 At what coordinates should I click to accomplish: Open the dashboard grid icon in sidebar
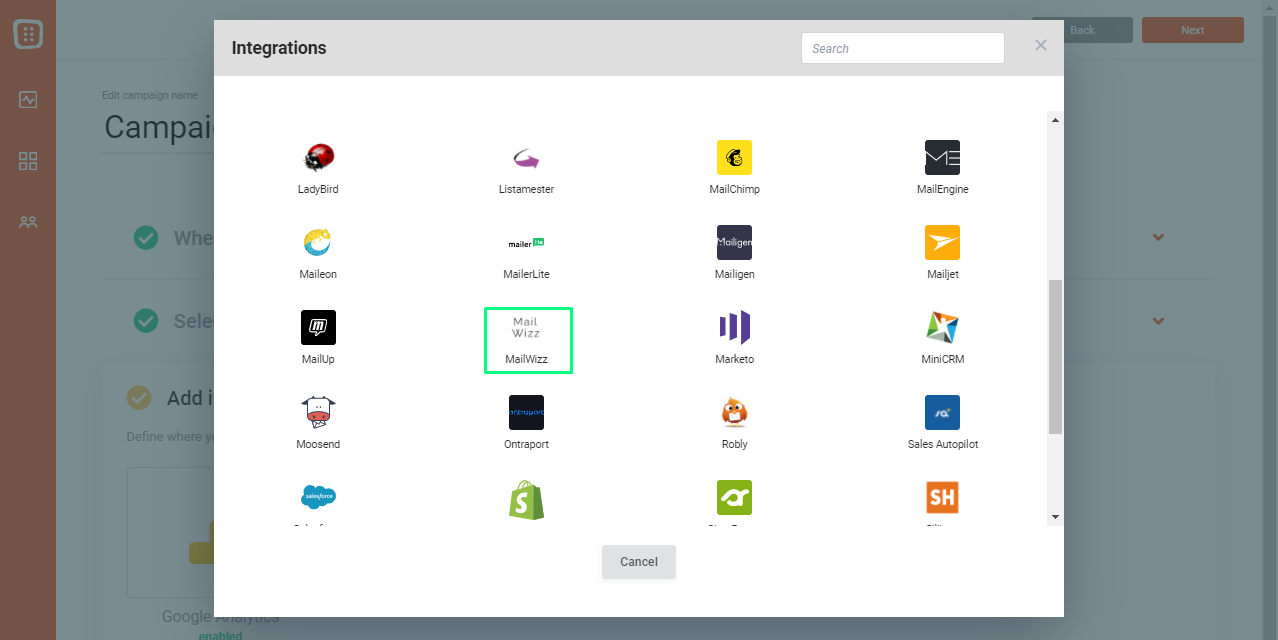tap(28, 161)
